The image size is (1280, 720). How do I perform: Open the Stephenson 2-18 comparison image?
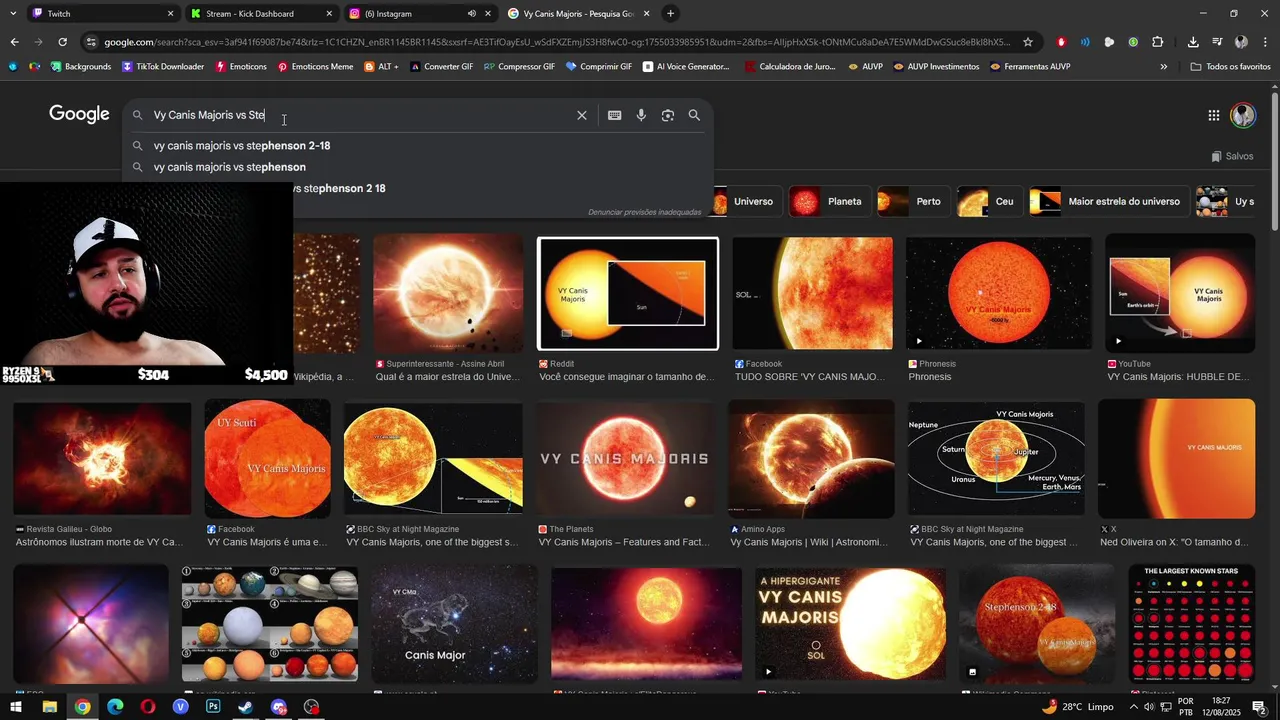(1036, 624)
